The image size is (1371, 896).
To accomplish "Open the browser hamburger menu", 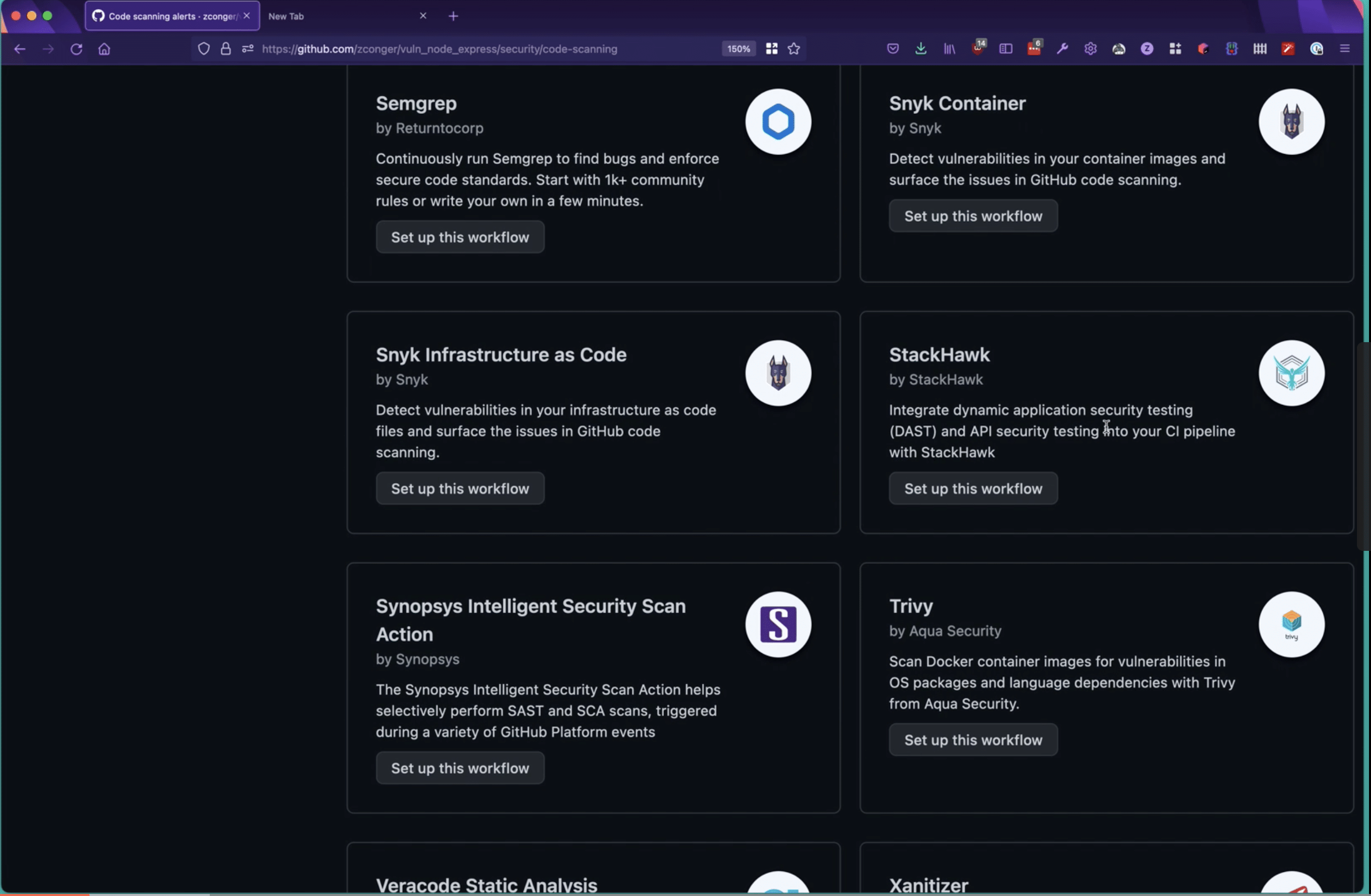I will pyautogui.click(x=1345, y=49).
